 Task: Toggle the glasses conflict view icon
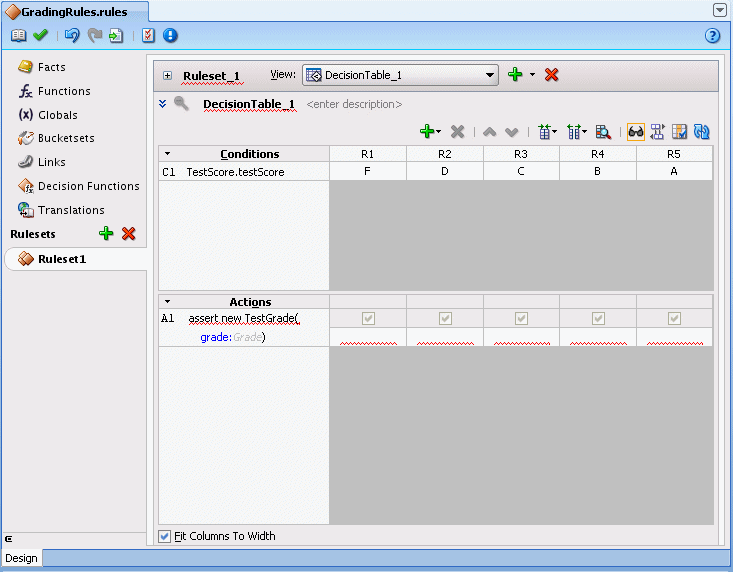pos(636,132)
